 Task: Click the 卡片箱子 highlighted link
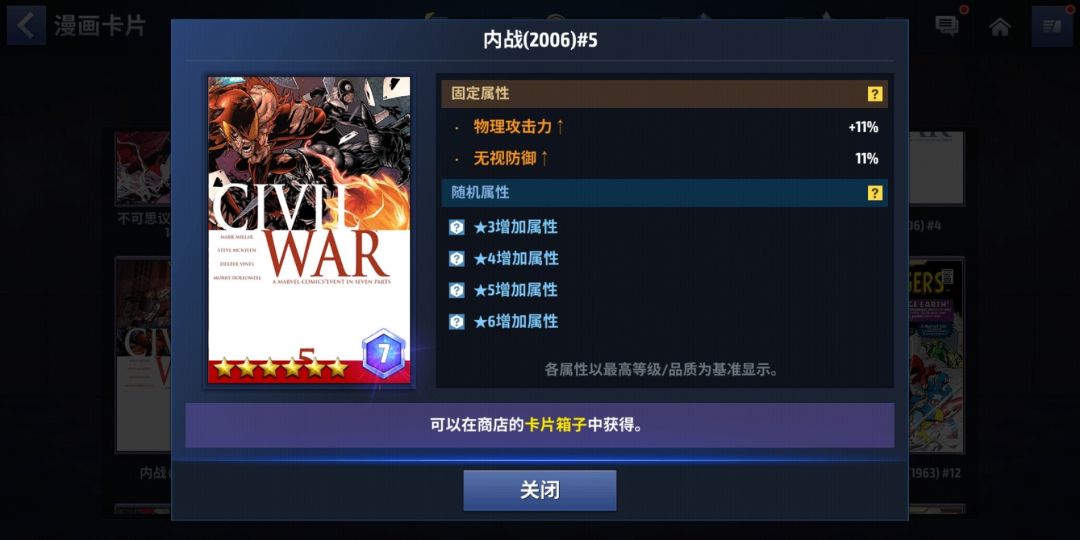point(555,425)
